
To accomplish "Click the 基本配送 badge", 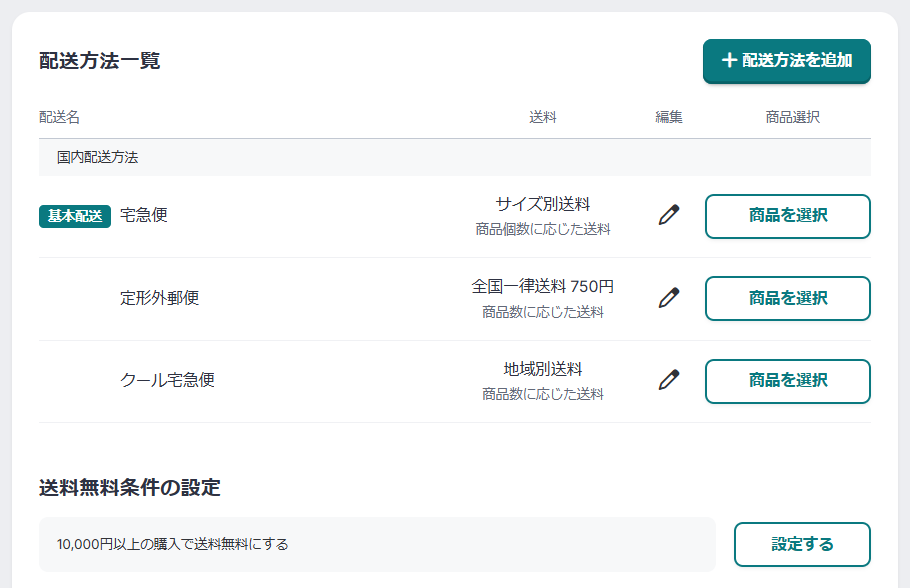I will click(75, 216).
